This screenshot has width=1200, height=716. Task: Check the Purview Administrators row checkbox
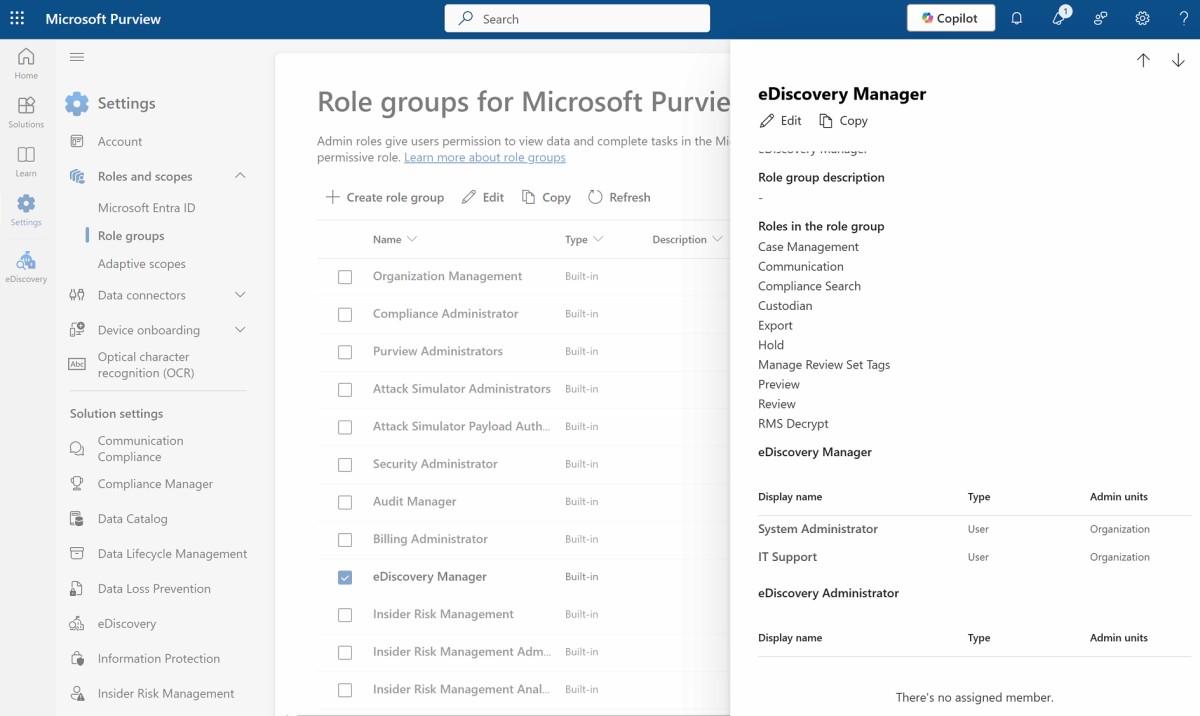tap(345, 352)
